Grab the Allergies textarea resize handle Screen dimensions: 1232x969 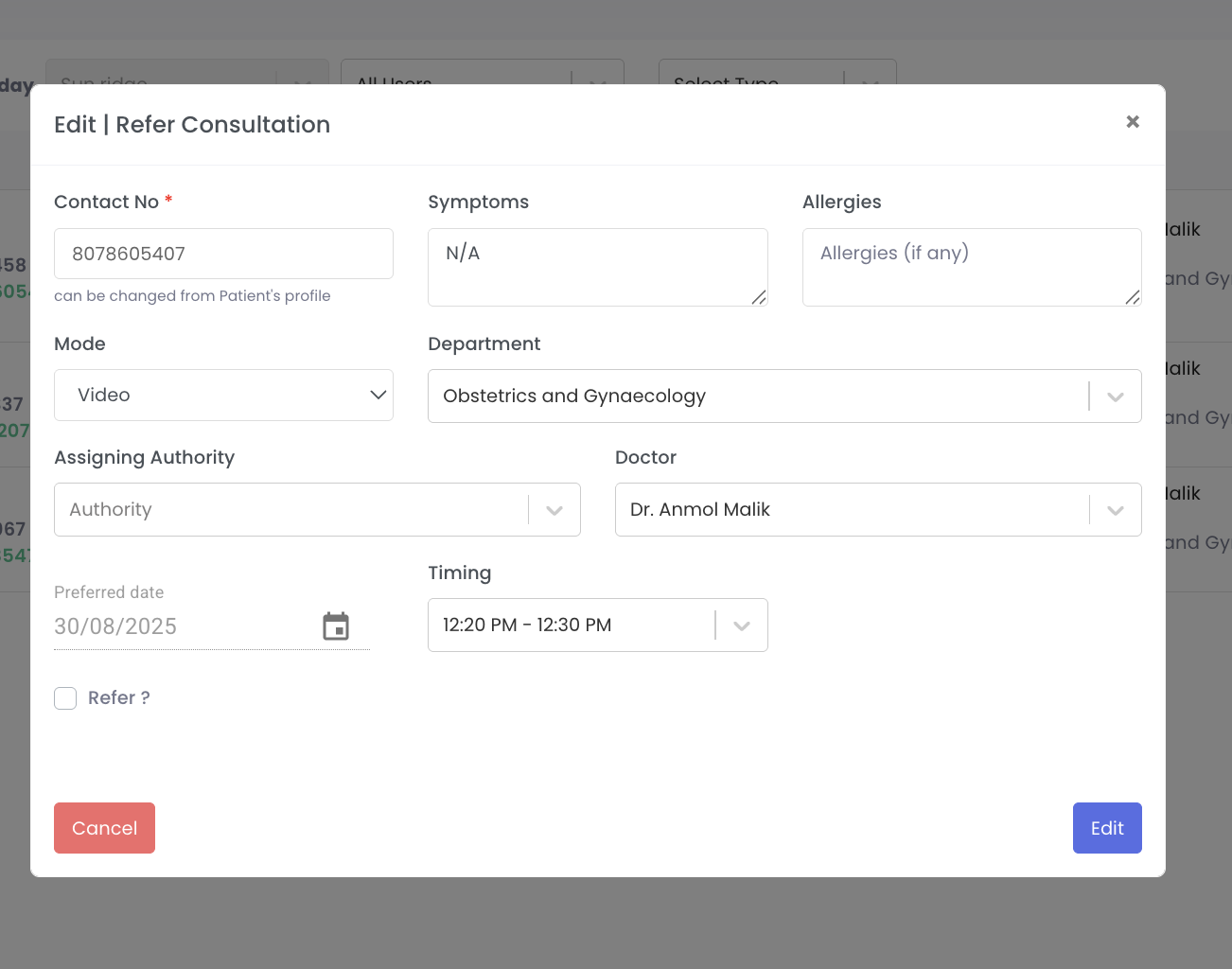1133,297
